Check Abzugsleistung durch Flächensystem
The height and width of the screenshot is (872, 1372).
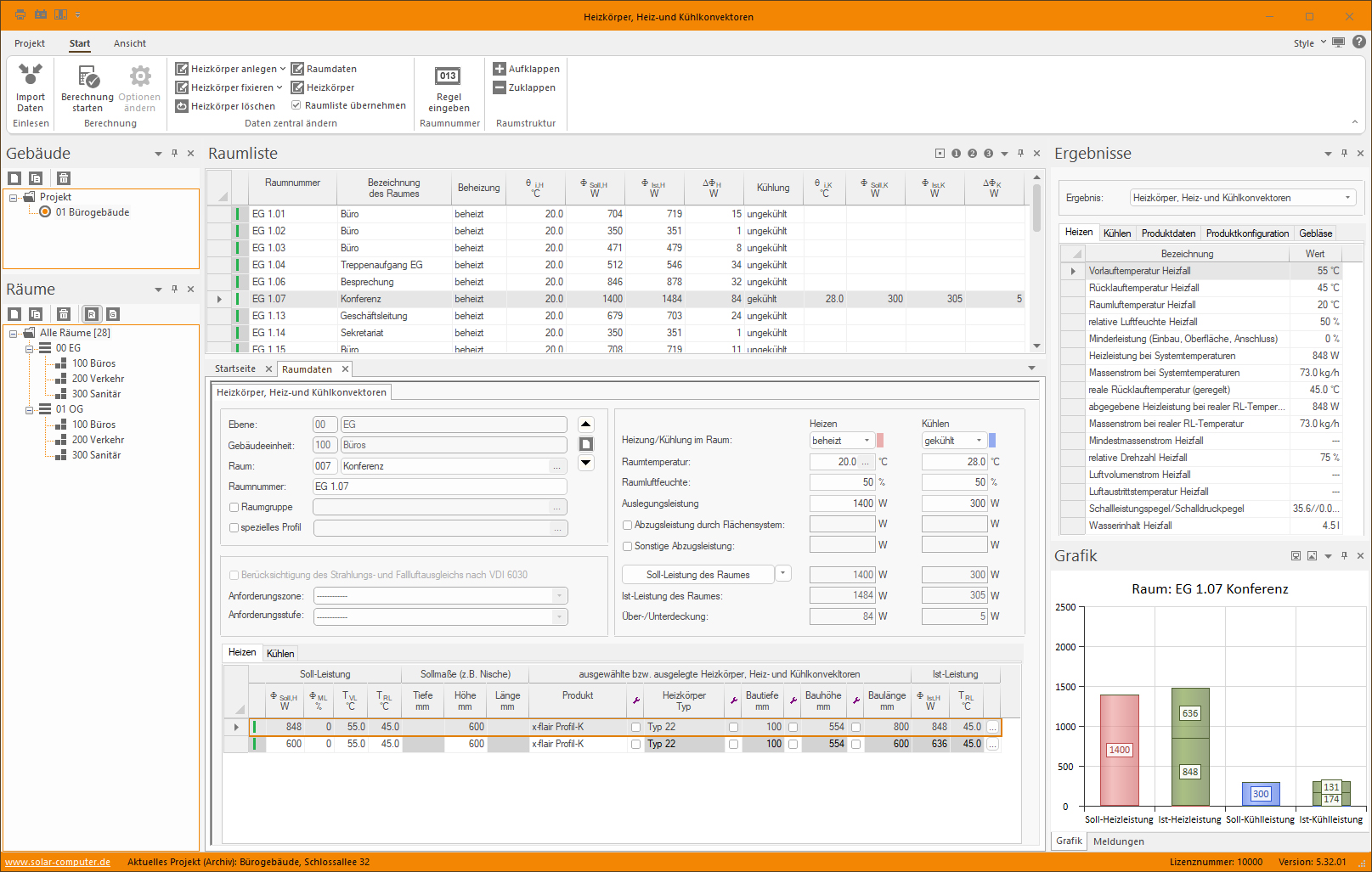(x=628, y=525)
